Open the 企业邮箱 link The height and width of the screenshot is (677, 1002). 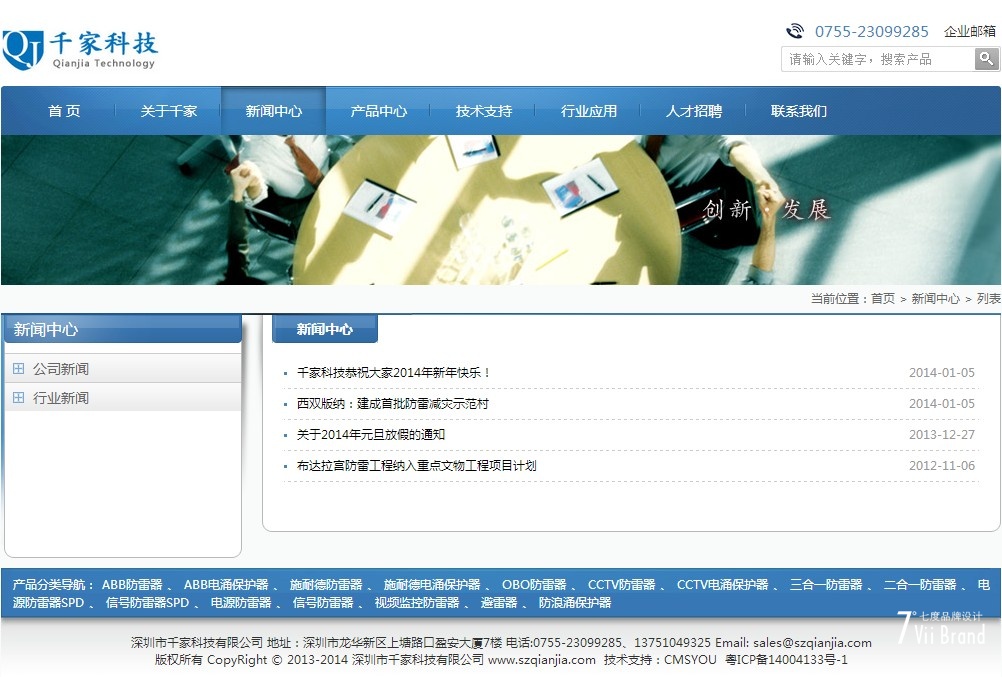click(x=969, y=32)
